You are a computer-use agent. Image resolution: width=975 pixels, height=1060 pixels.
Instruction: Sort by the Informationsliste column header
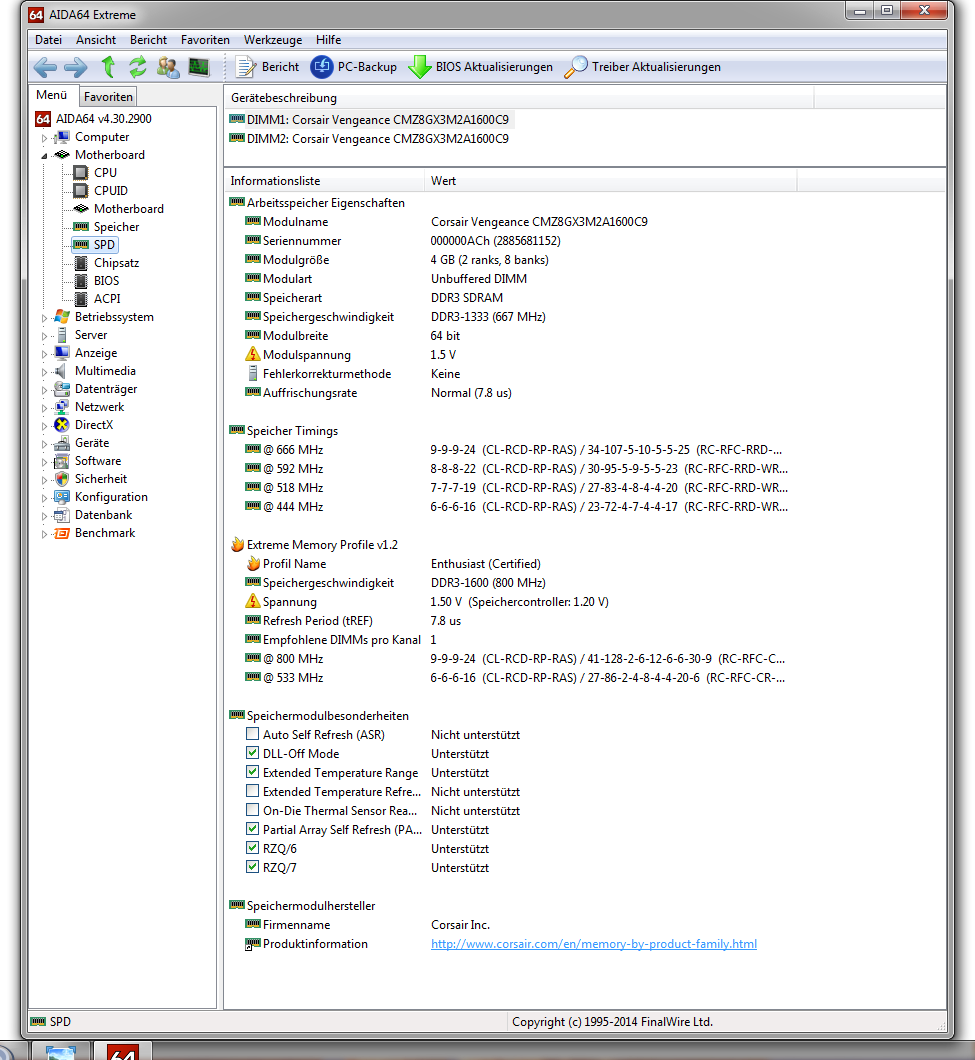pyautogui.click(x=325, y=180)
